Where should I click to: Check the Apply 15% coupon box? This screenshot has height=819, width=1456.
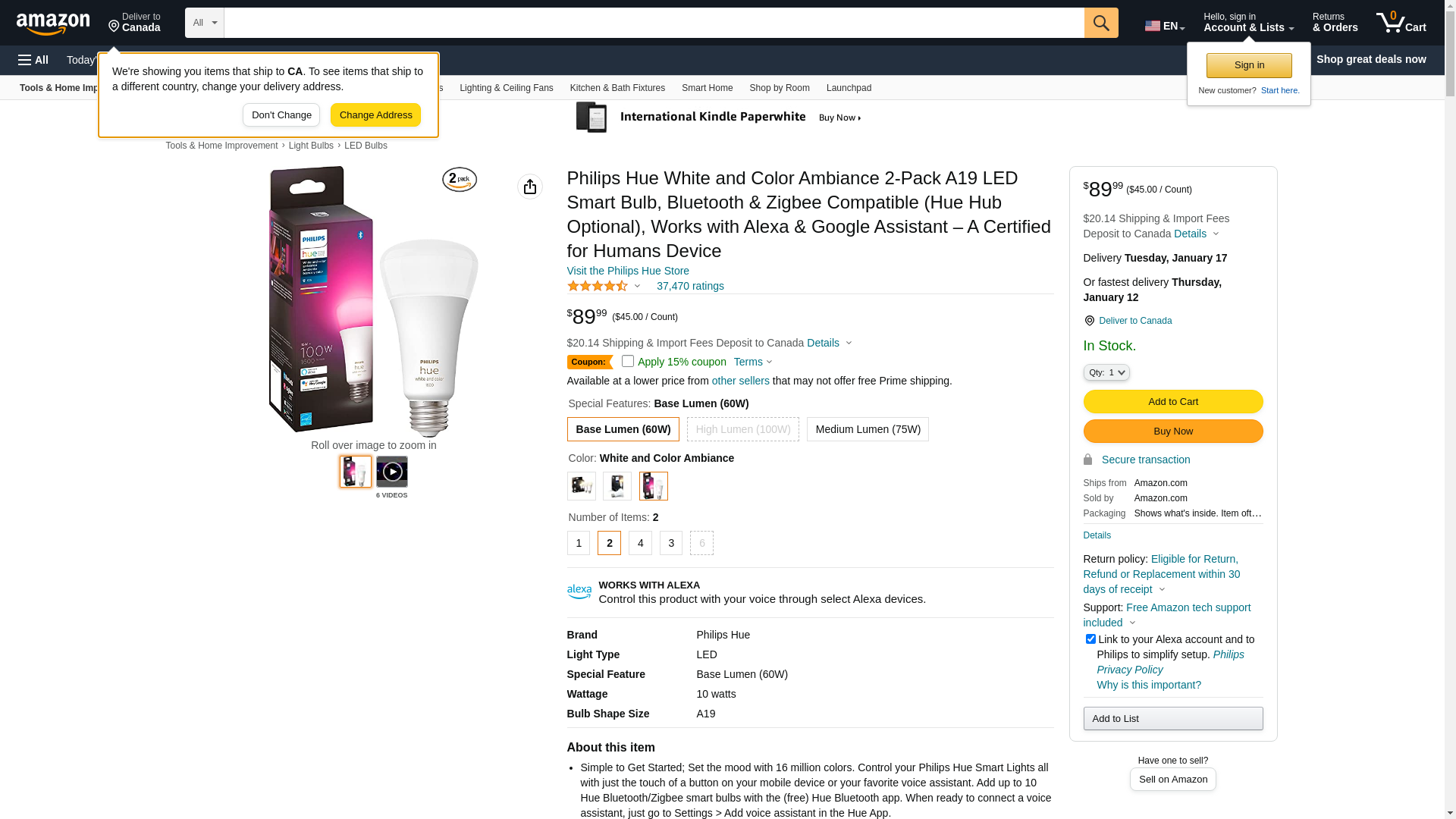point(628,362)
